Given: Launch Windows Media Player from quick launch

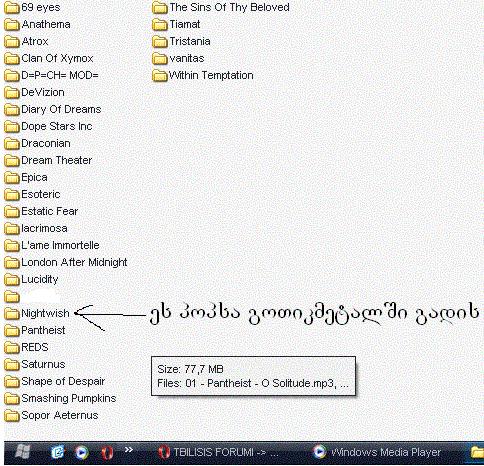Looking at the screenshot, I should click(x=82, y=452).
